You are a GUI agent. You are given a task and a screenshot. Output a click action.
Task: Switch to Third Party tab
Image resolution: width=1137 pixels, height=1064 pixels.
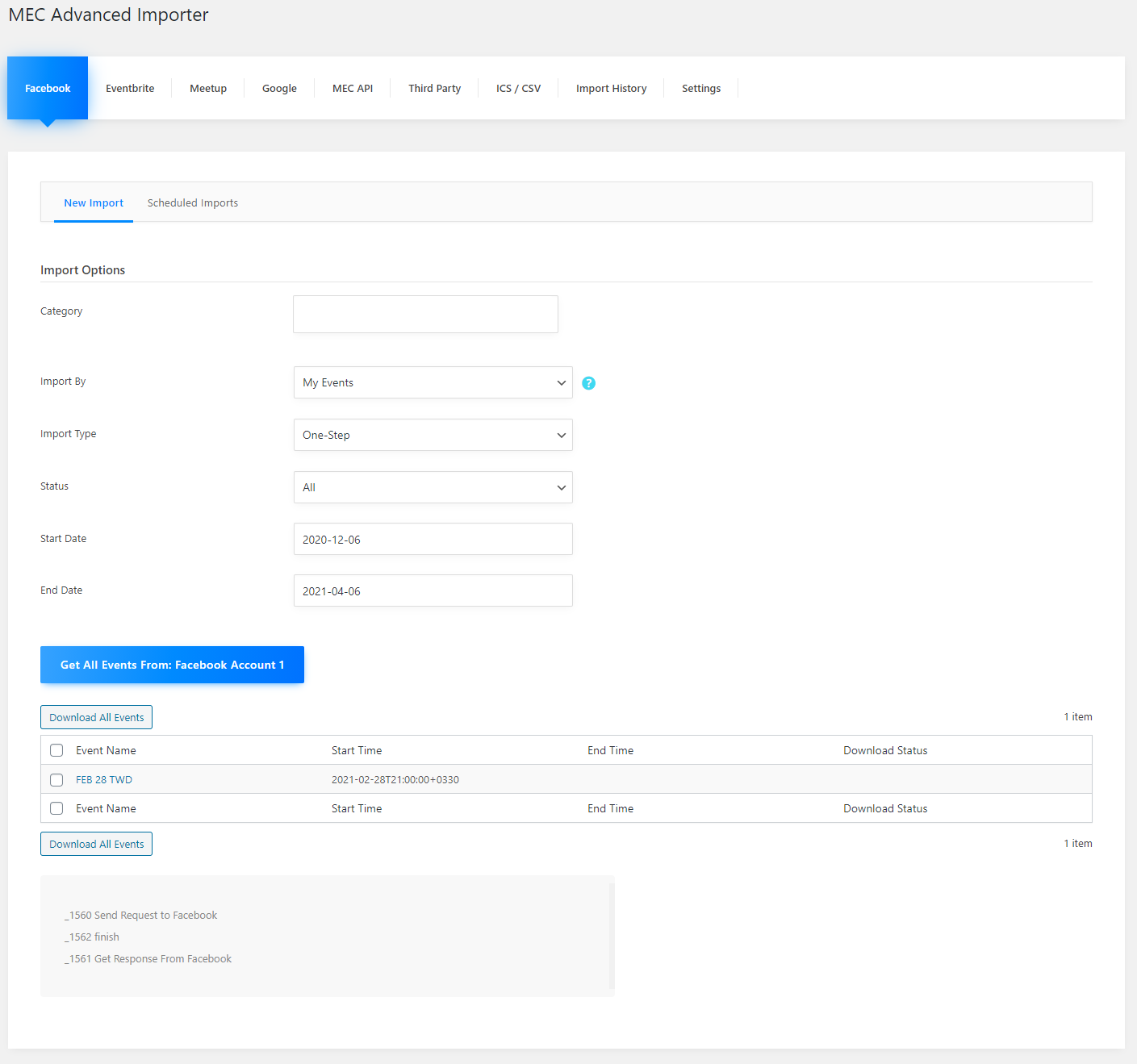(434, 89)
